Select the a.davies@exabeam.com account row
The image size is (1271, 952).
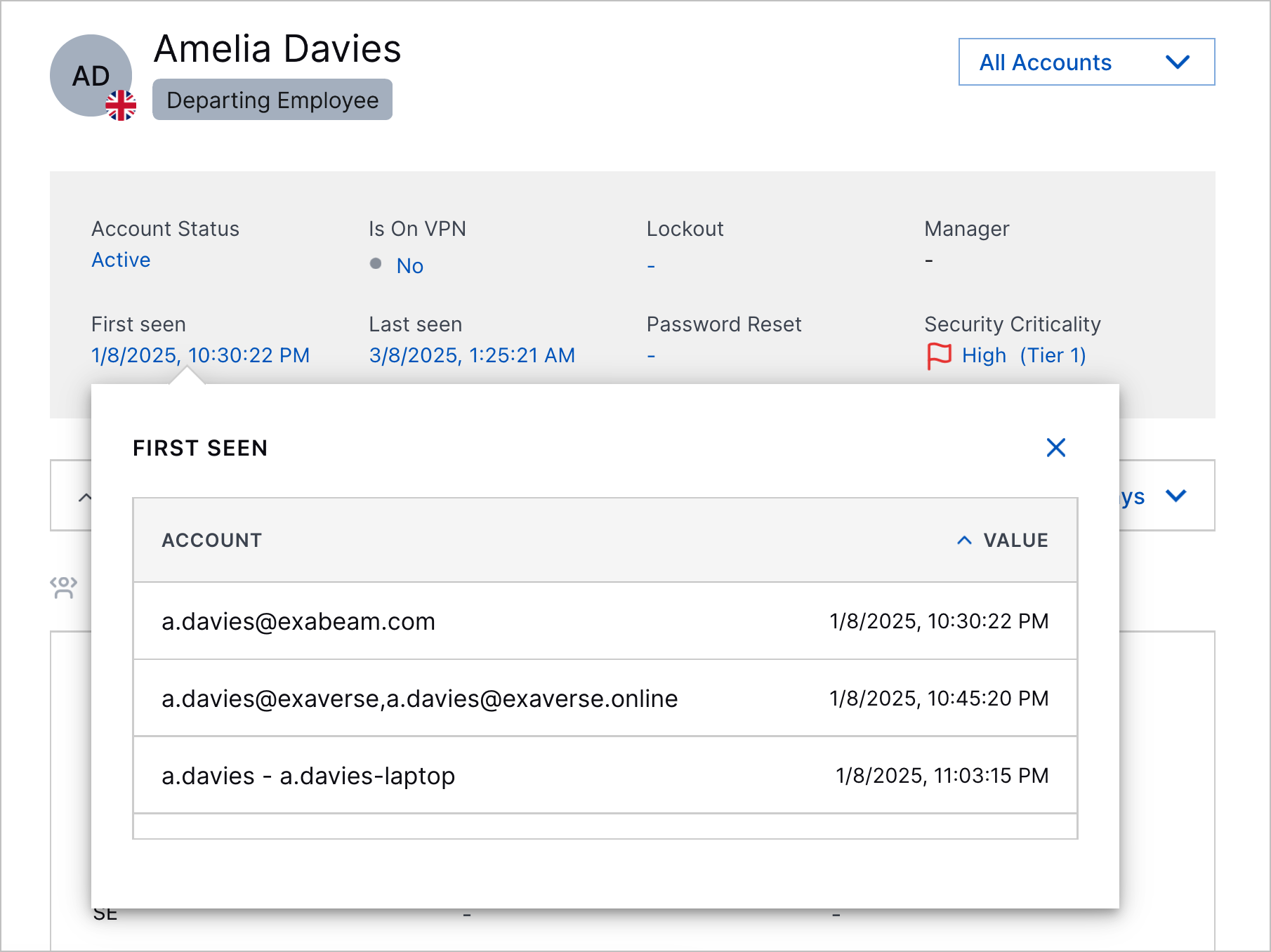[298, 621]
